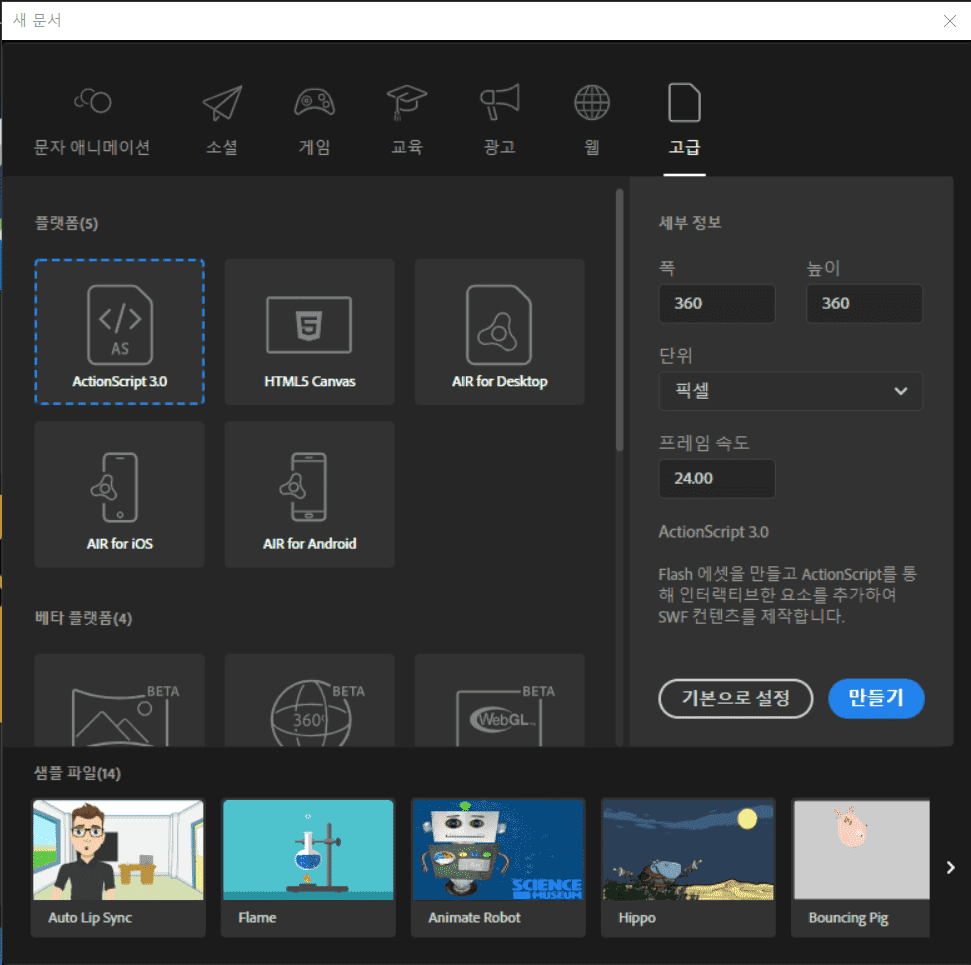Switch to the 광고 category tab

click(499, 121)
